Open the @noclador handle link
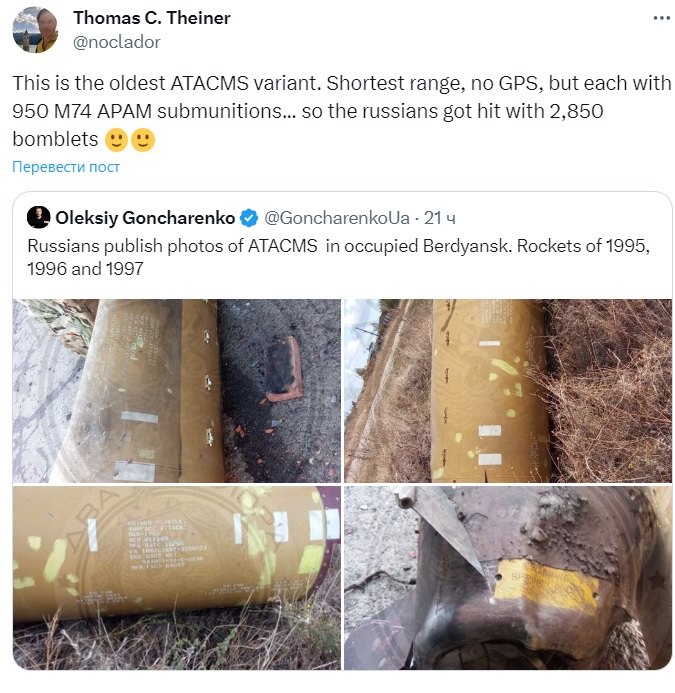Image resolution: width=675 pixels, height=693 pixels. coord(116,42)
